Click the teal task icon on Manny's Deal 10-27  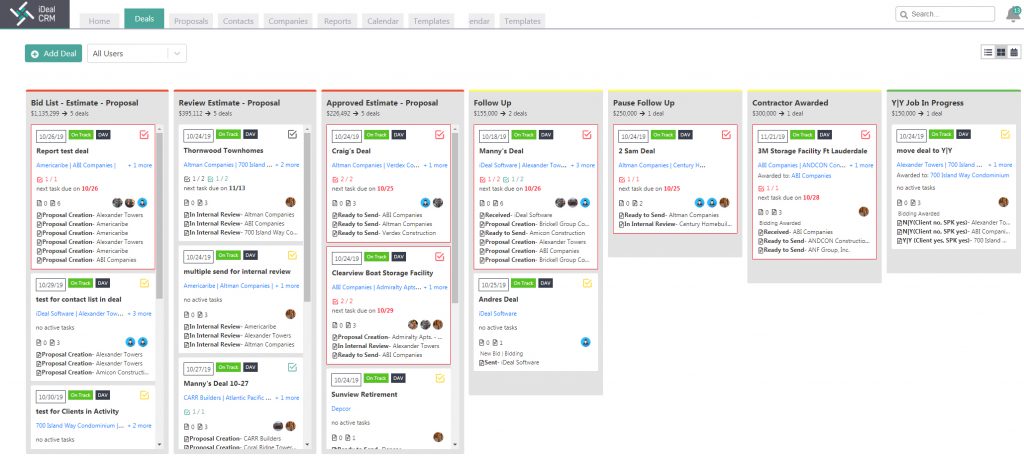(187, 412)
